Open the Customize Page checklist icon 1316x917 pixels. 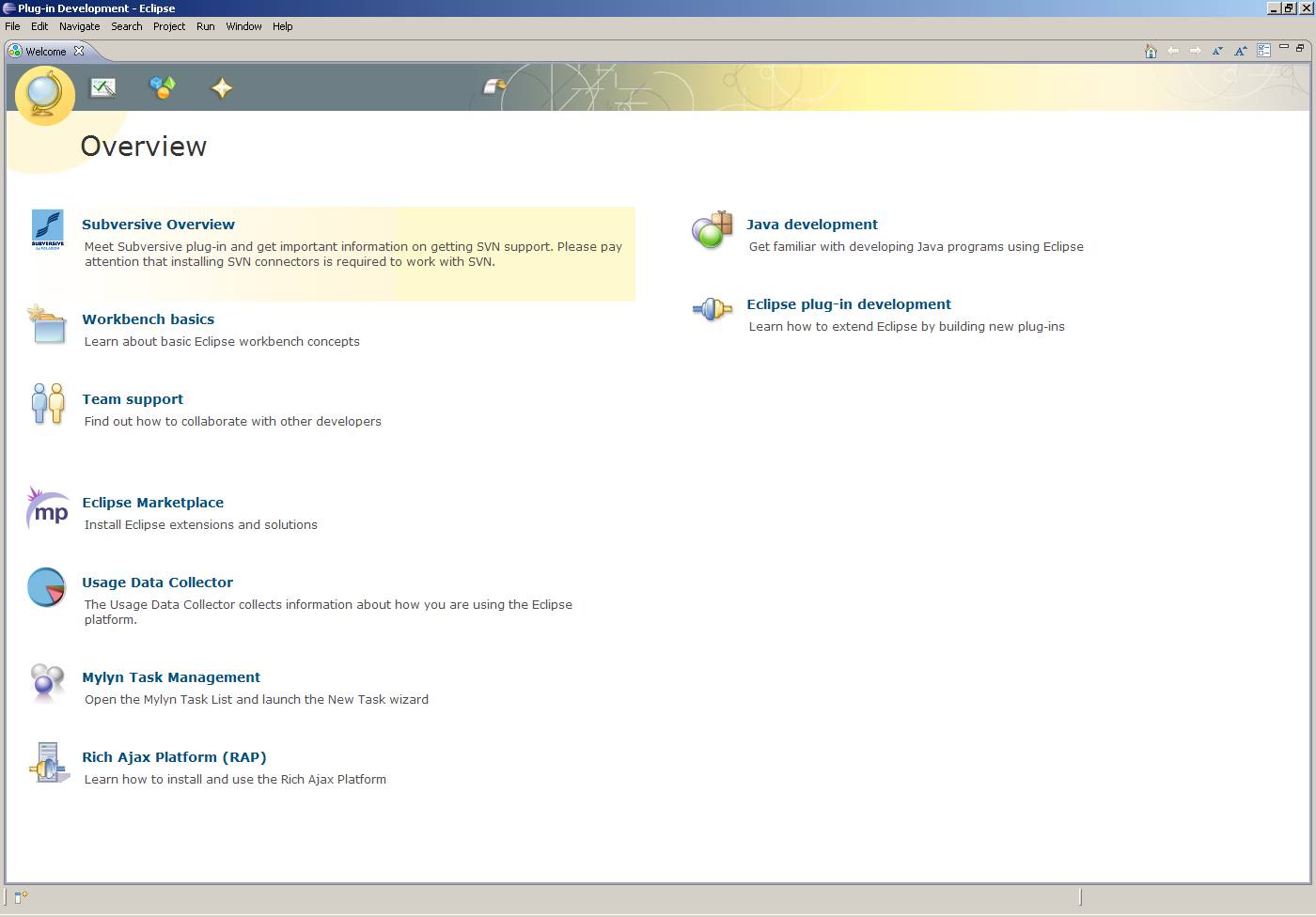1264,51
